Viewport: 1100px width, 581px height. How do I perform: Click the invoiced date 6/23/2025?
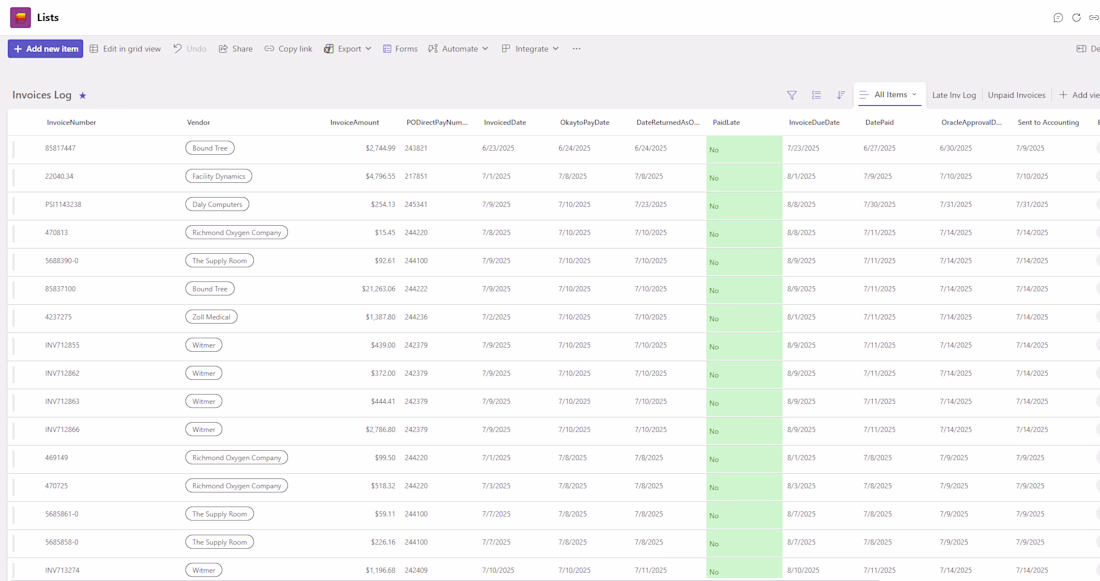click(498, 148)
